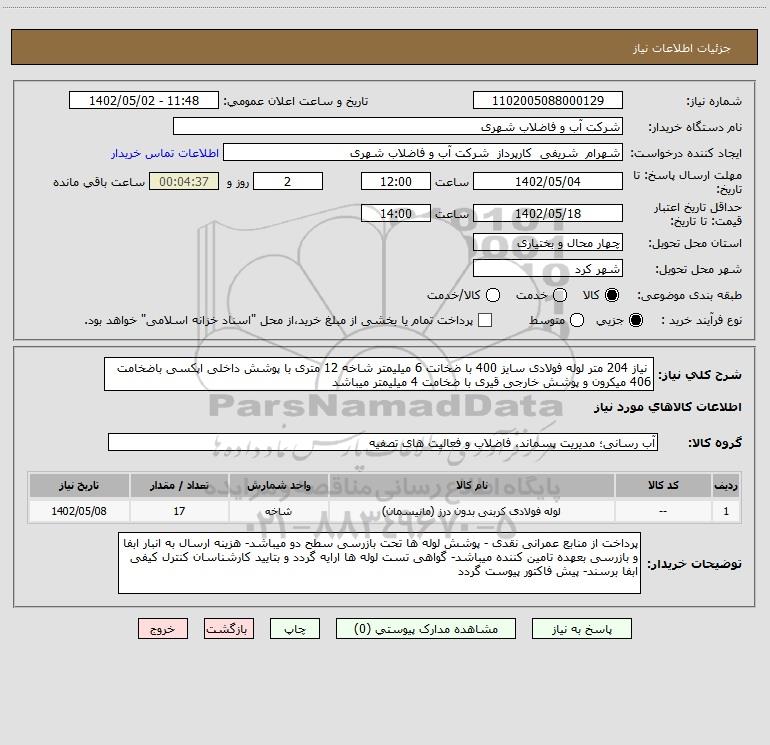Click the بازگشت back button
This screenshot has height=745, width=770.
(x=229, y=629)
